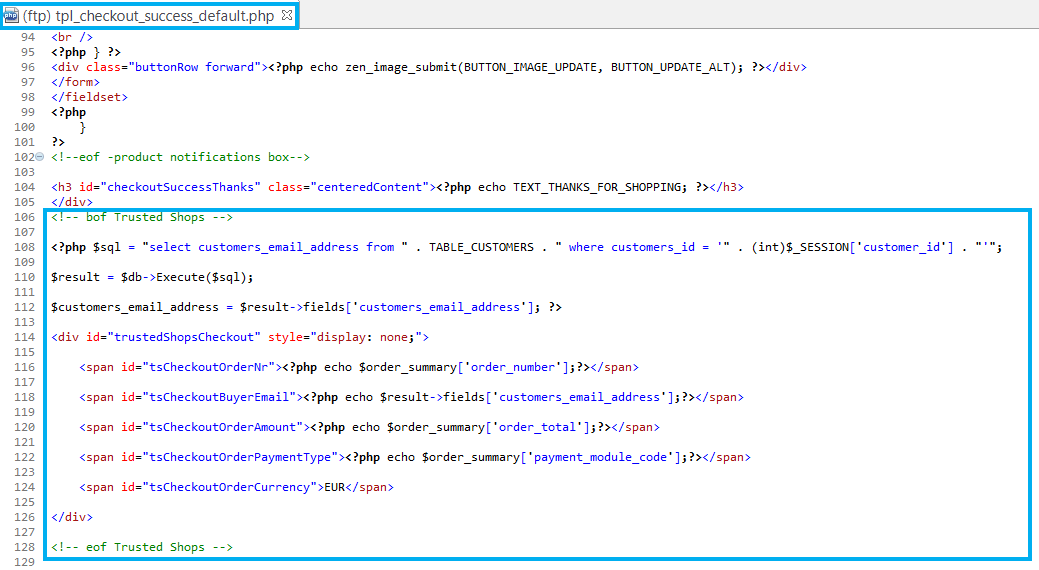Click the '$customers_email_address' variable on line 112
The image size is (1039, 570).
pos(135,308)
